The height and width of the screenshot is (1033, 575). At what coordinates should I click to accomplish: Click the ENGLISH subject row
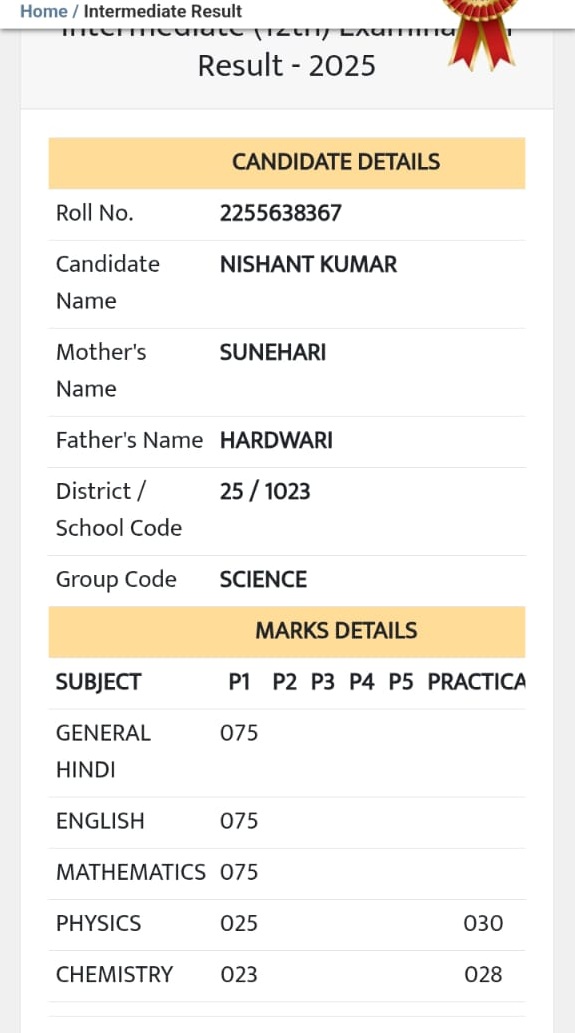(287, 822)
